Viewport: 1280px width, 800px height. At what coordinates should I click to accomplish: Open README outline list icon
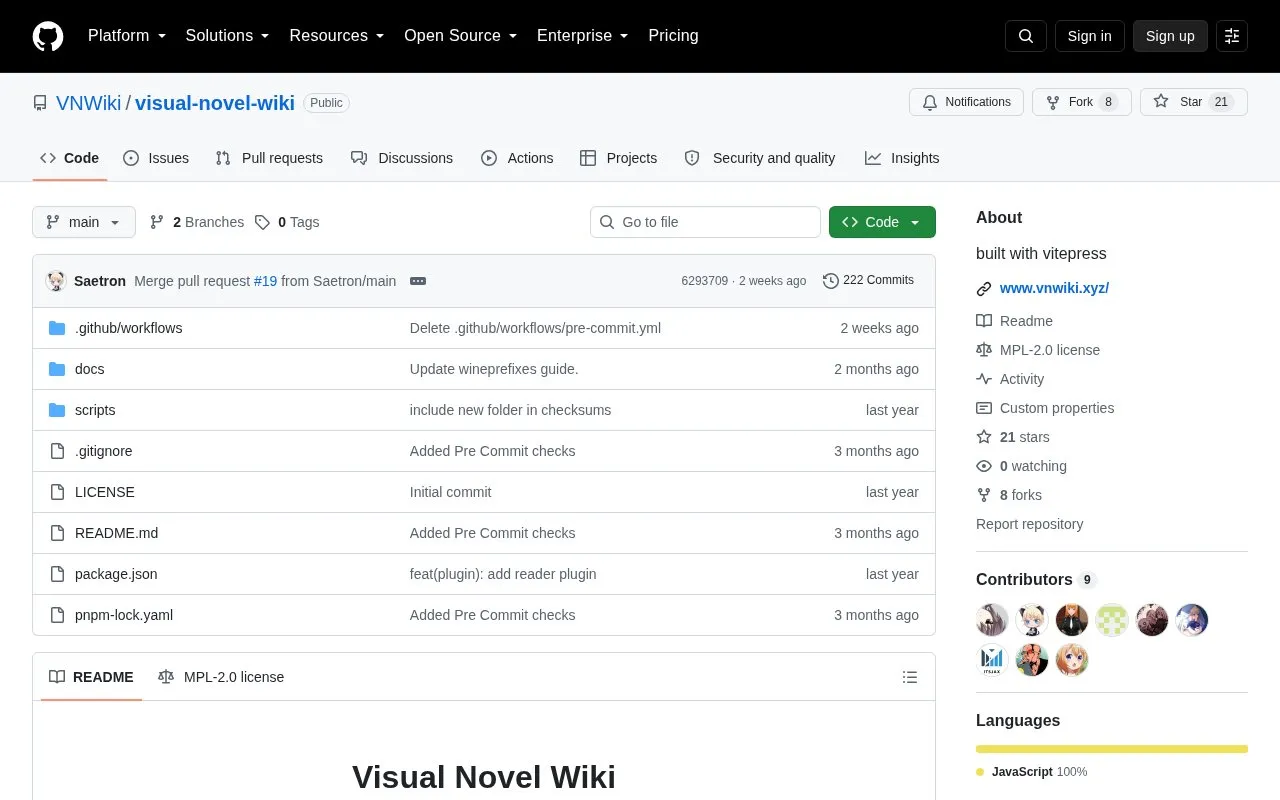(x=910, y=677)
